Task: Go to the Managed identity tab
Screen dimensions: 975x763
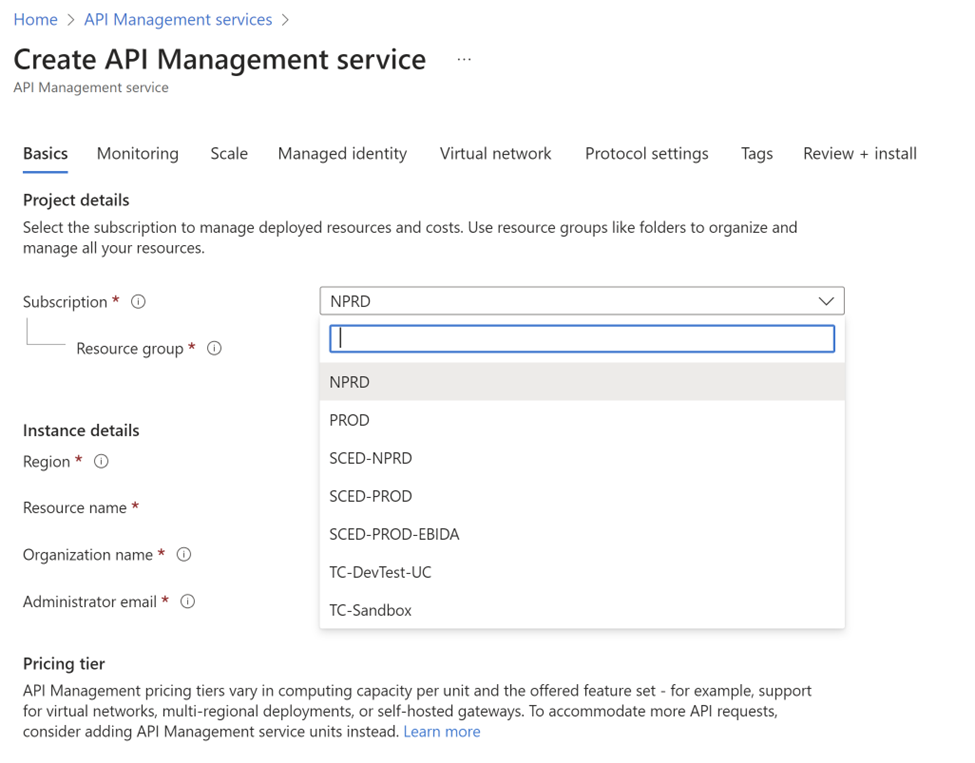Action: click(x=342, y=154)
